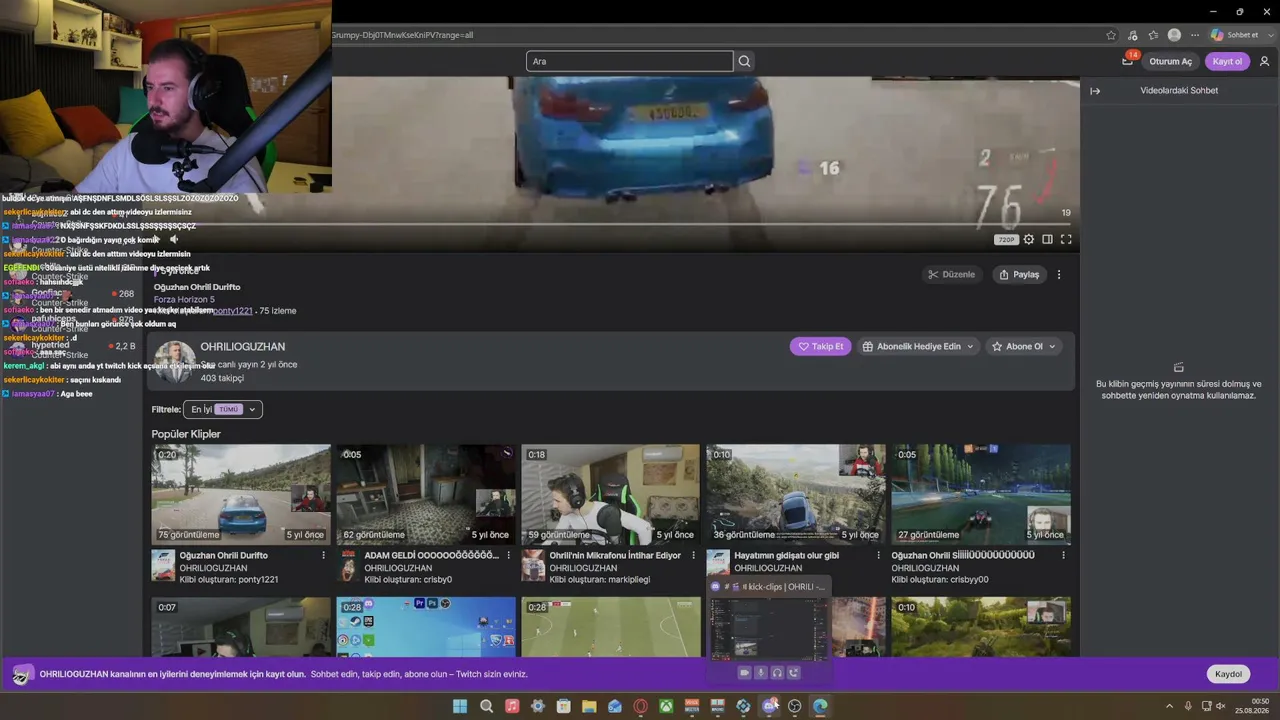Play the Mikrofonu İntihar Ediyor clip thumbnail

coord(611,494)
